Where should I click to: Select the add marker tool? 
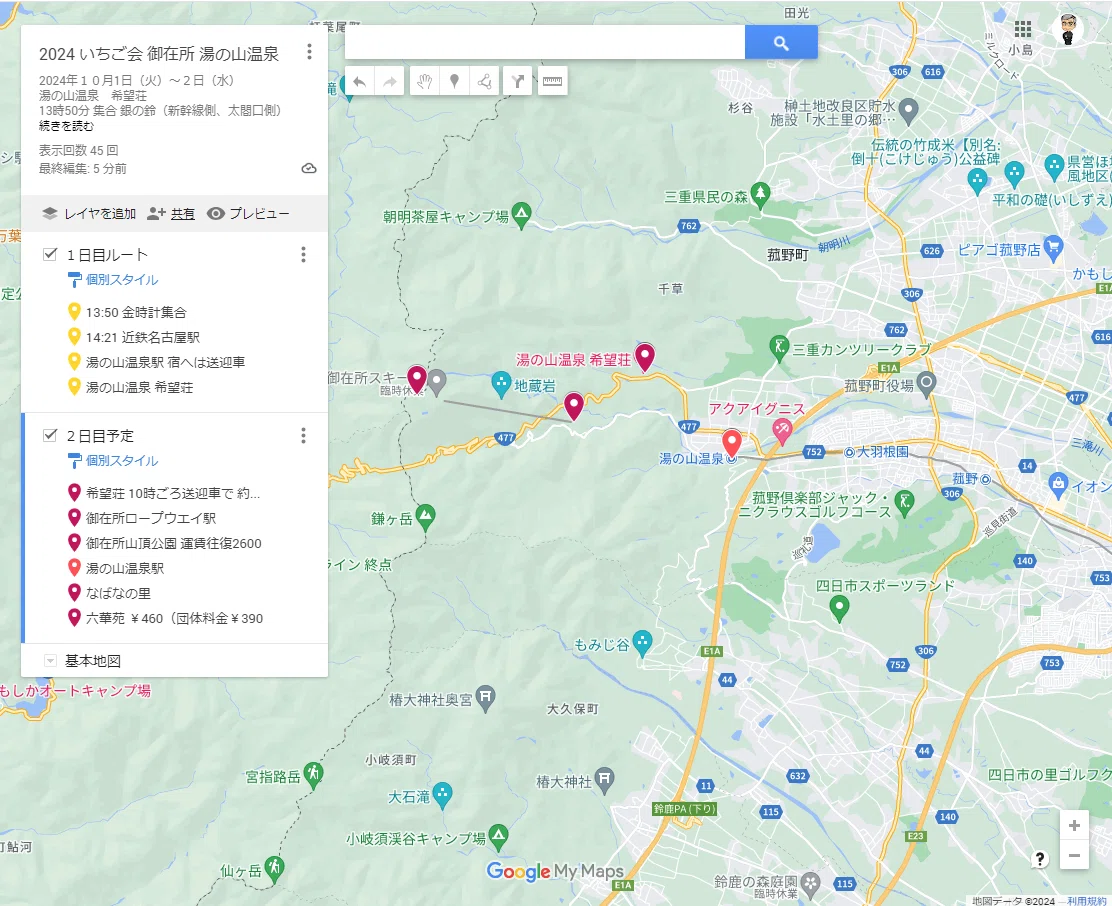tap(455, 82)
